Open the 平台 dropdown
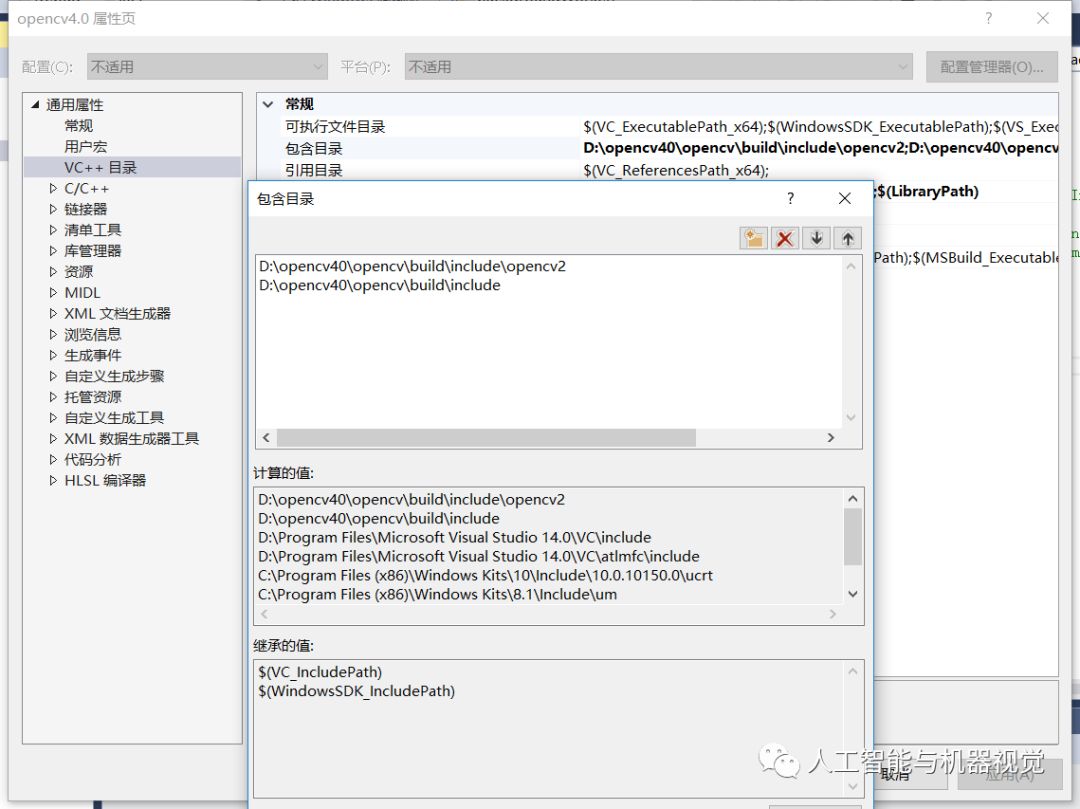 [x=658, y=67]
